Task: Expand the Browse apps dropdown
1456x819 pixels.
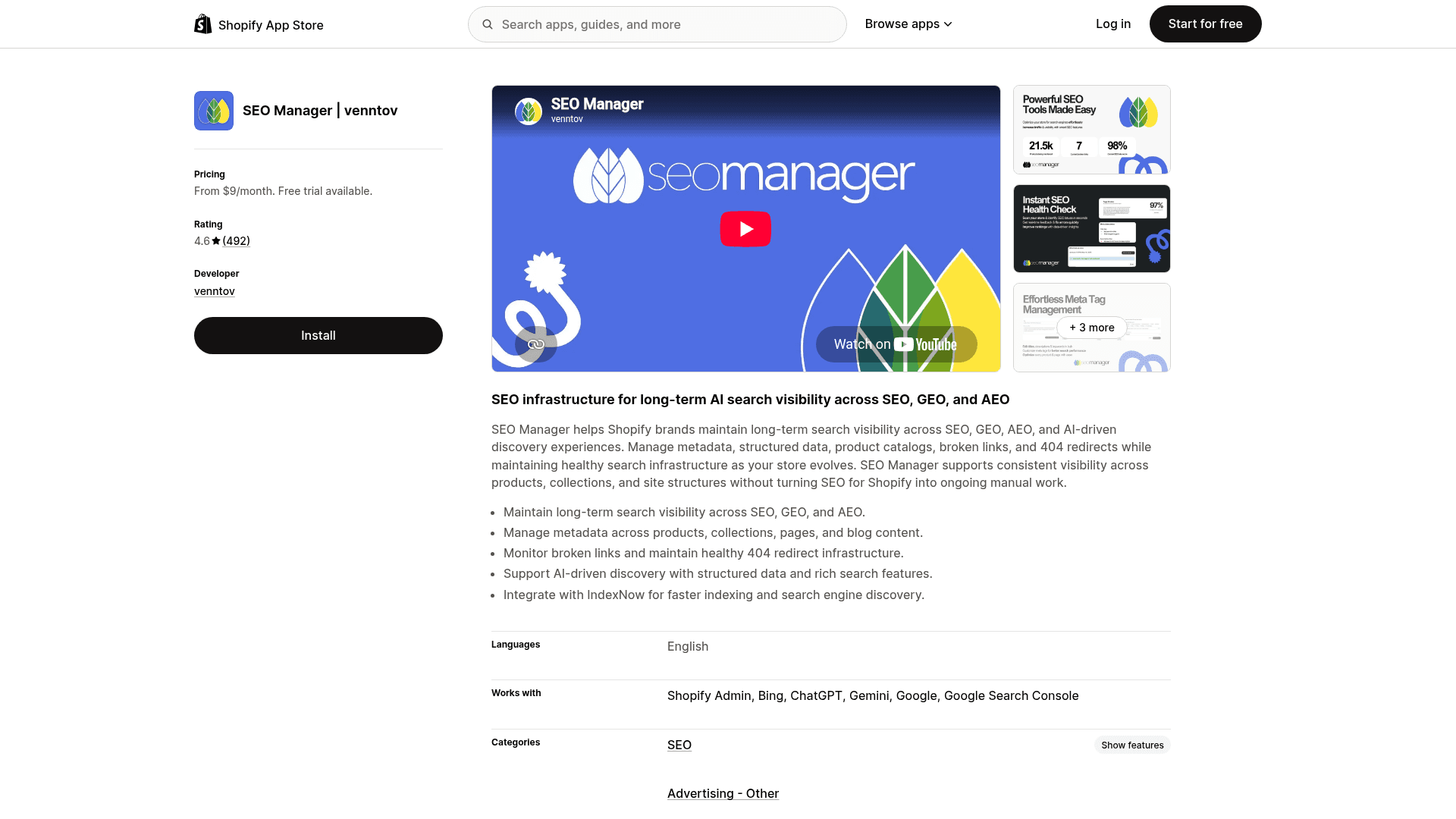Action: point(908,24)
